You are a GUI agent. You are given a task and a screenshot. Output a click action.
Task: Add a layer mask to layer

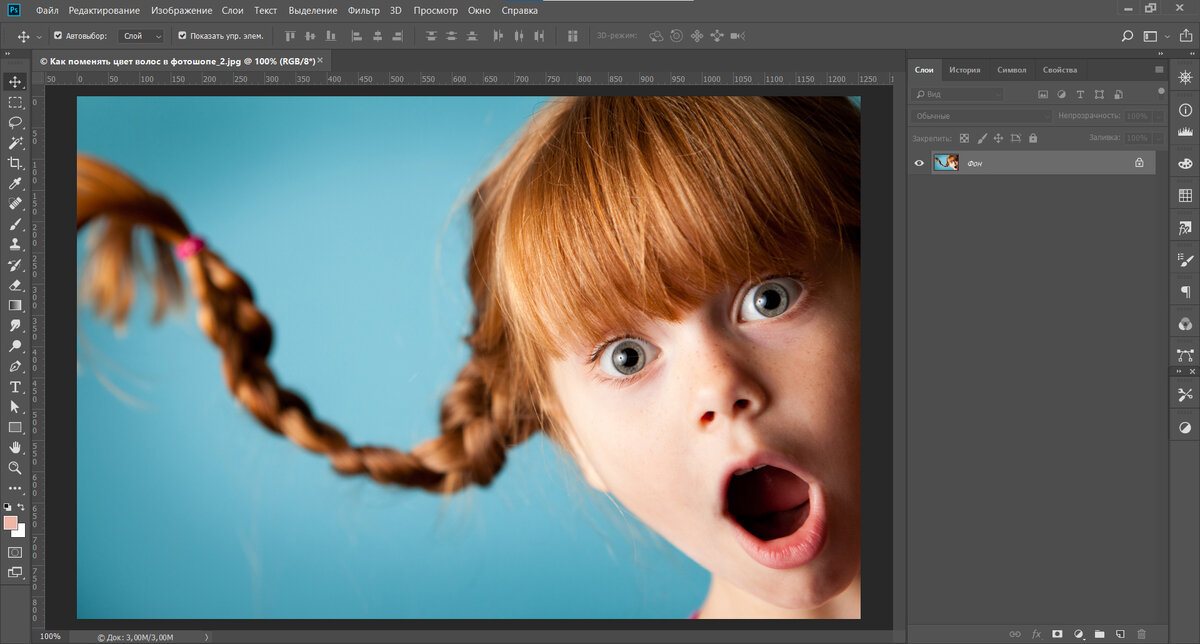click(1057, 634)
